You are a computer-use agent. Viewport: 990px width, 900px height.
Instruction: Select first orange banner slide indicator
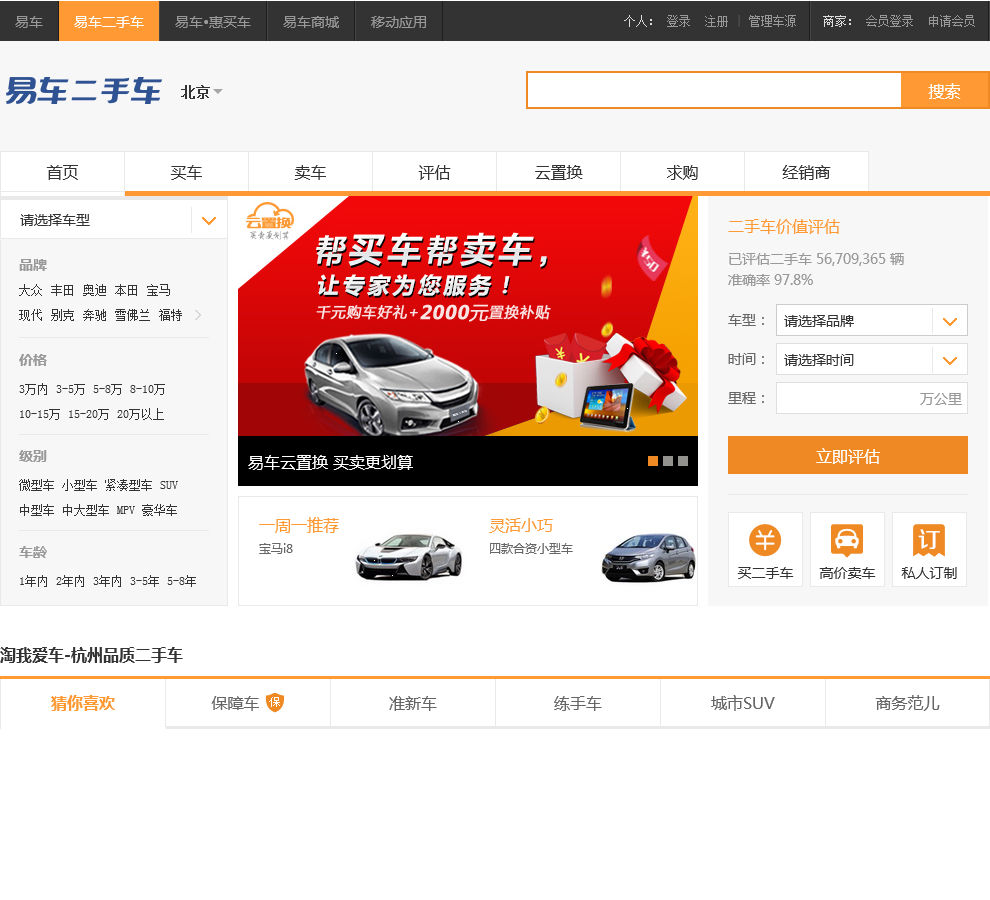pos(653,461)
